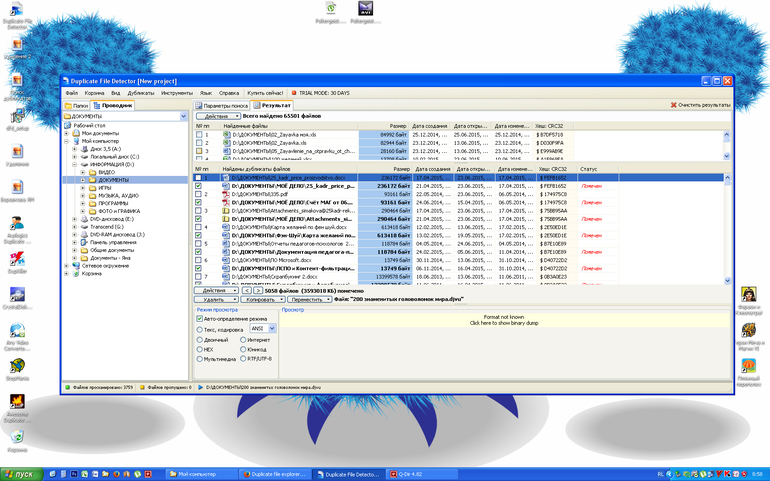Click Очистить результаты to clear the results
The width and height of the screenshot is (770, 481).
700,105
